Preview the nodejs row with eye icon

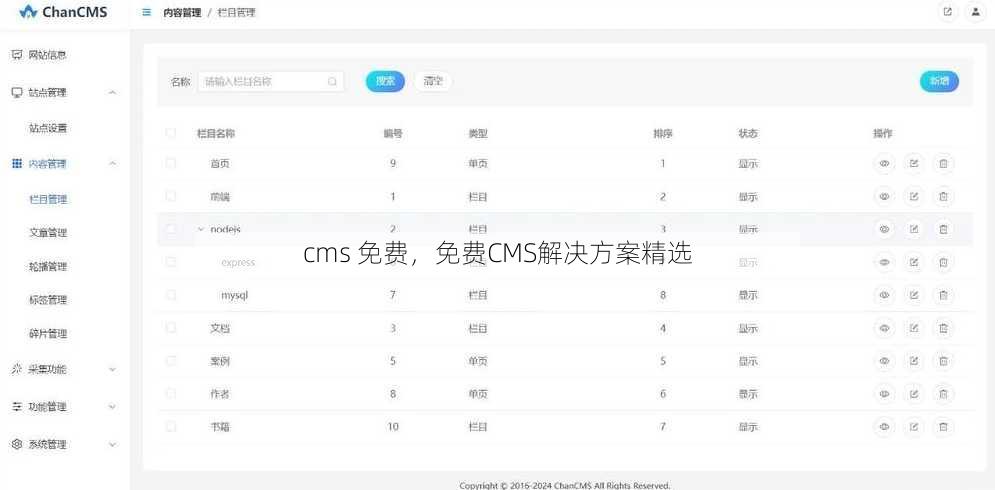pyautogui.click(x=884, y=229)
